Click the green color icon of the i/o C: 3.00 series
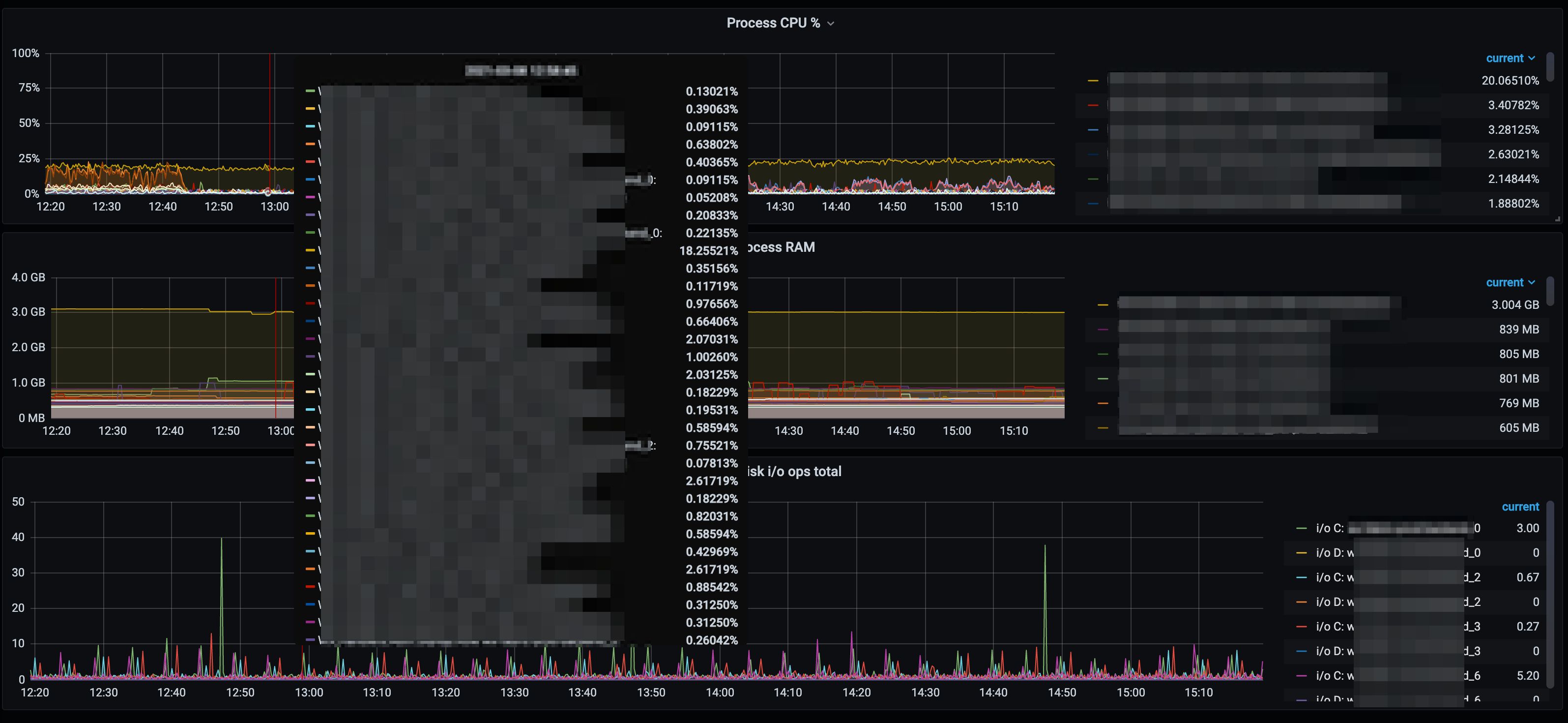 click(1302, 528)
